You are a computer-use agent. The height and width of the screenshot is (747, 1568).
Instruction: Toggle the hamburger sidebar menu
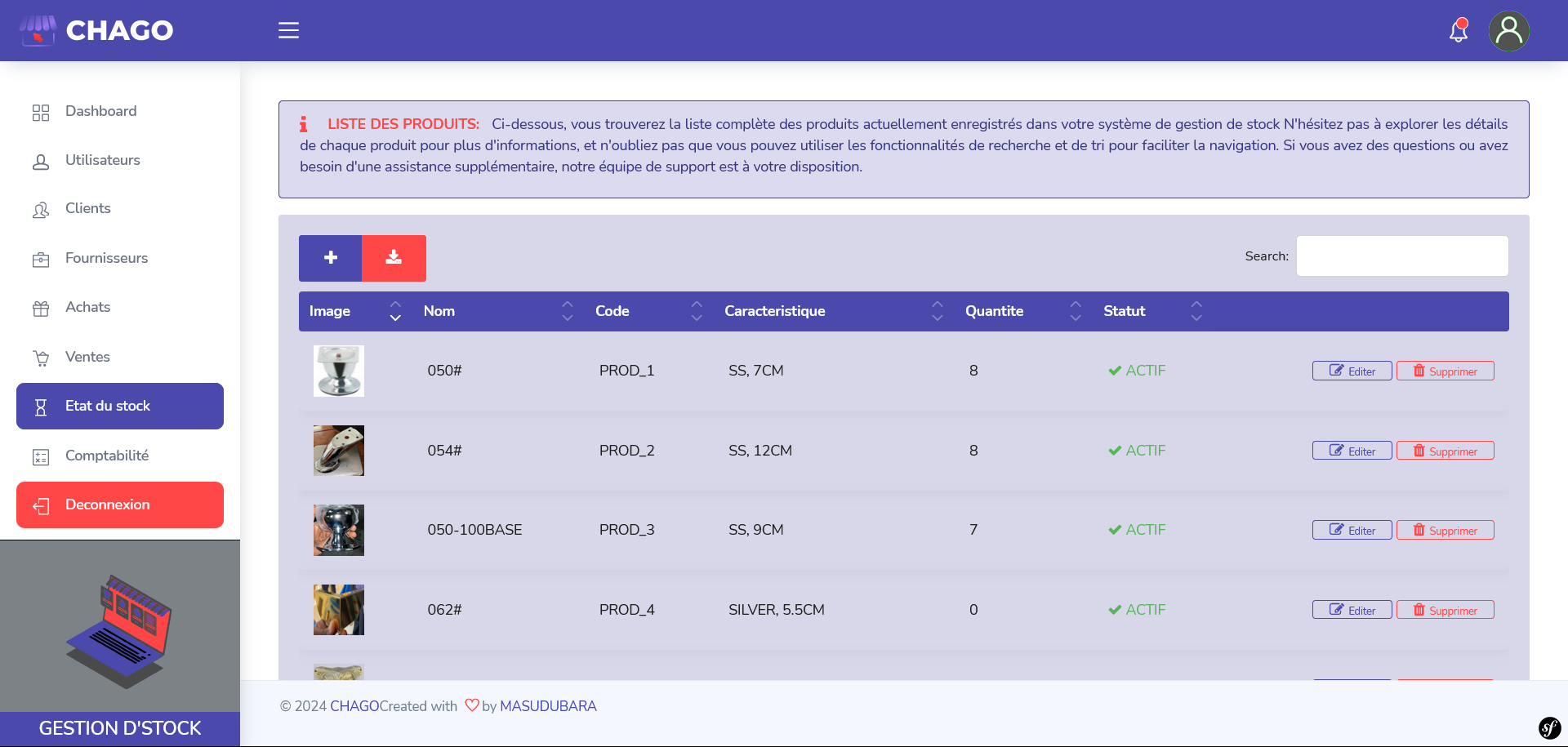click(x=288, y=31)
